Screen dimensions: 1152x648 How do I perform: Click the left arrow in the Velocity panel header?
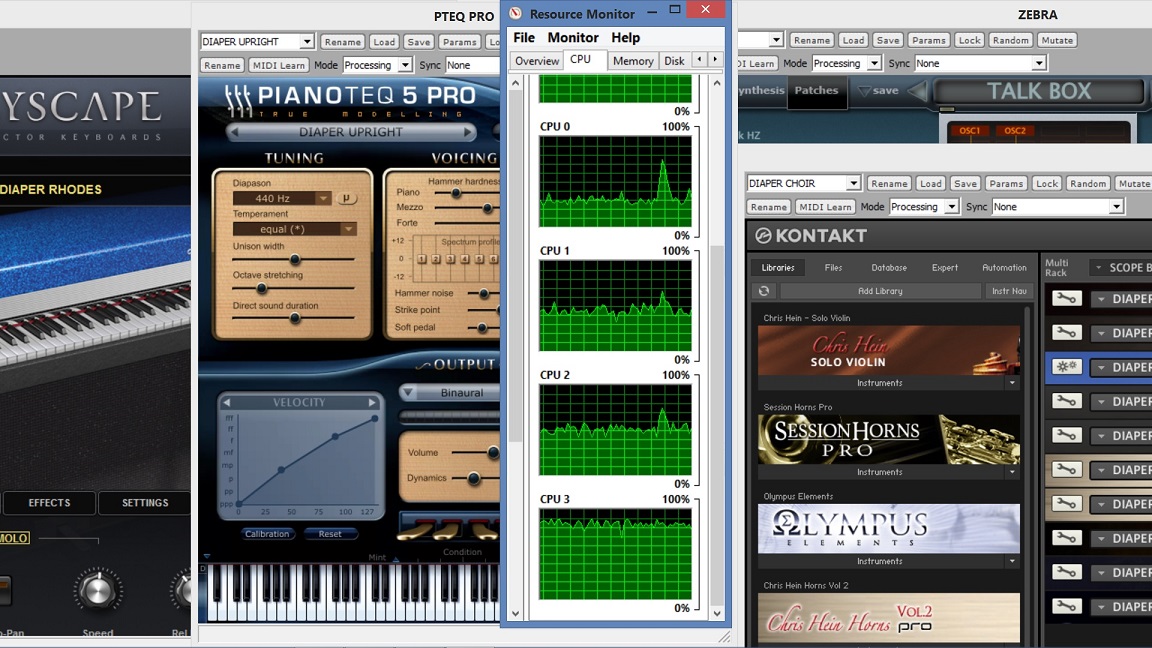[227, 403]
